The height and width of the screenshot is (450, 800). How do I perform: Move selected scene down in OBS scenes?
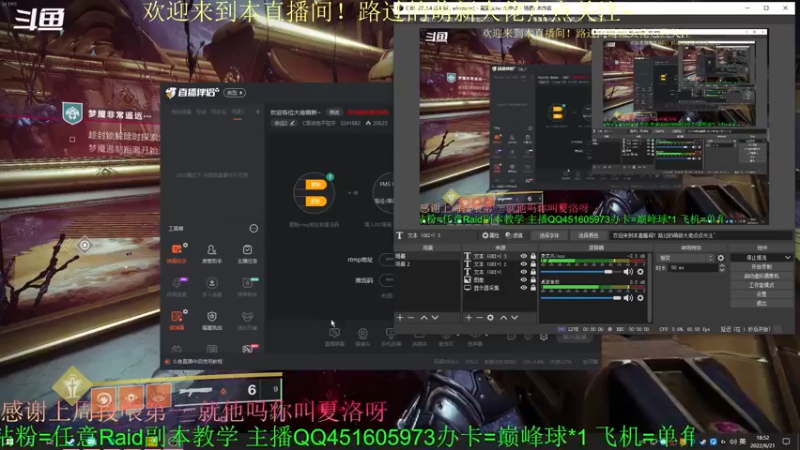click(x=435, y=317)
